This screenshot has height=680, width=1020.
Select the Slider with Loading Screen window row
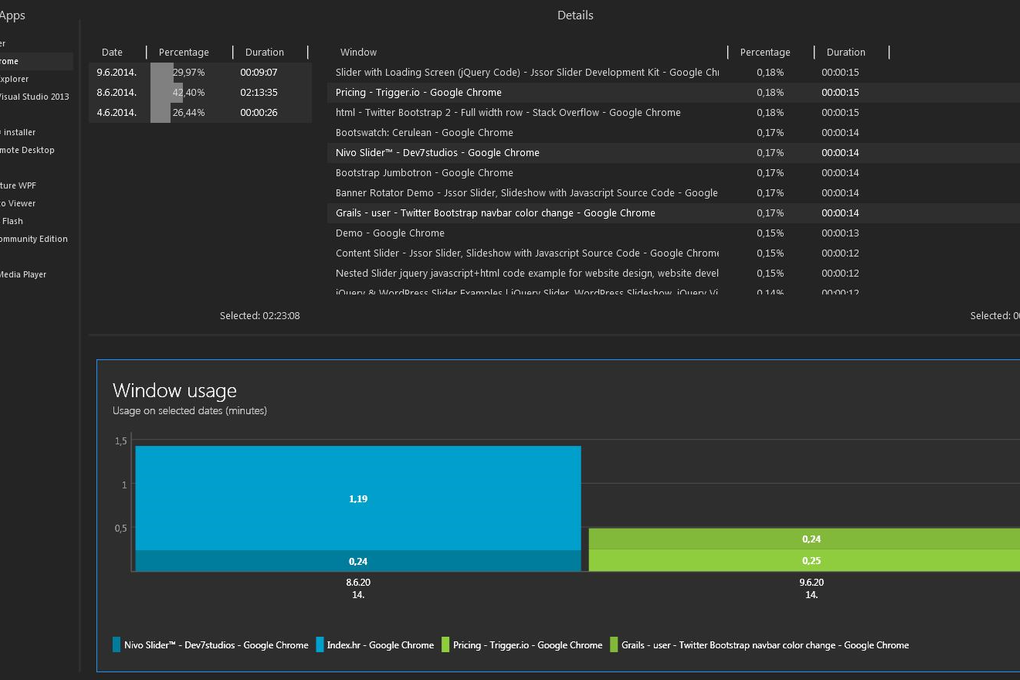tap(673, 72)
